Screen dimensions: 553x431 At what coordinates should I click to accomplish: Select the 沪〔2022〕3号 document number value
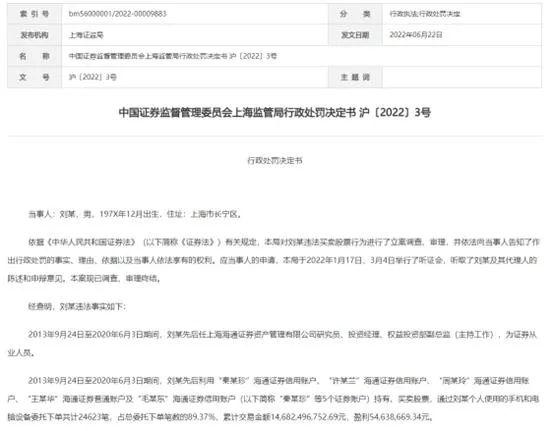coord(92,77)
